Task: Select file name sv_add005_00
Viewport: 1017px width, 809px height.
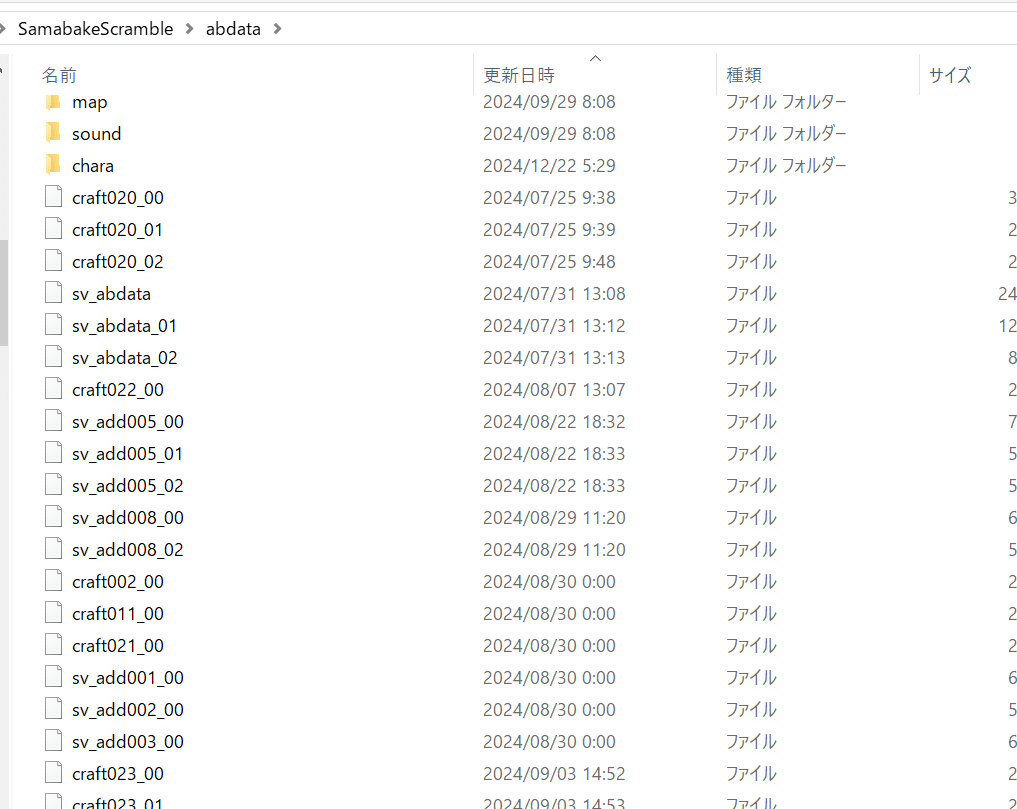Action: (128, 422)
